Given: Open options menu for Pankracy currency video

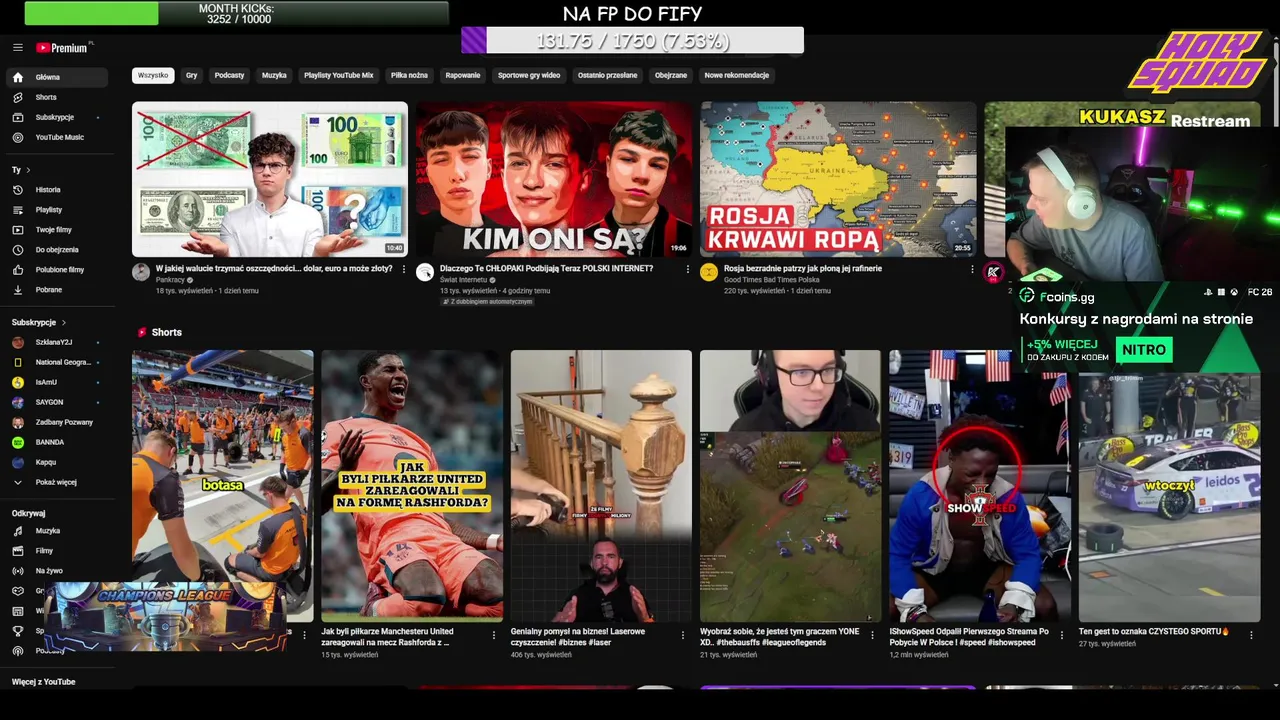Looking at the screenshot, I should coord(404,269).
